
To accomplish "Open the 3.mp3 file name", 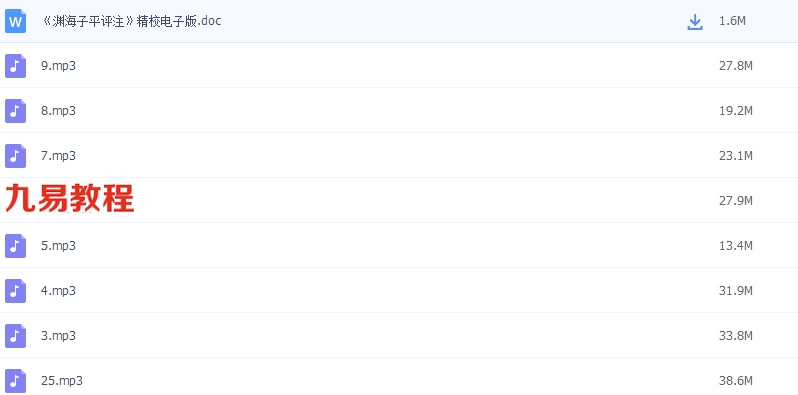I will (x=59, y=336).
